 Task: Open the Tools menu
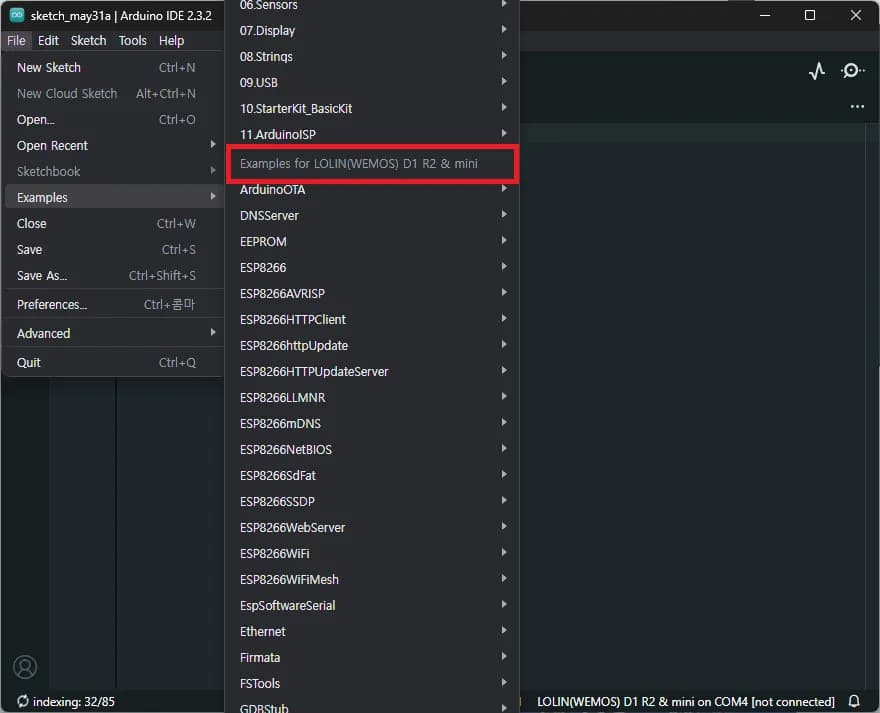coord(132,41)
